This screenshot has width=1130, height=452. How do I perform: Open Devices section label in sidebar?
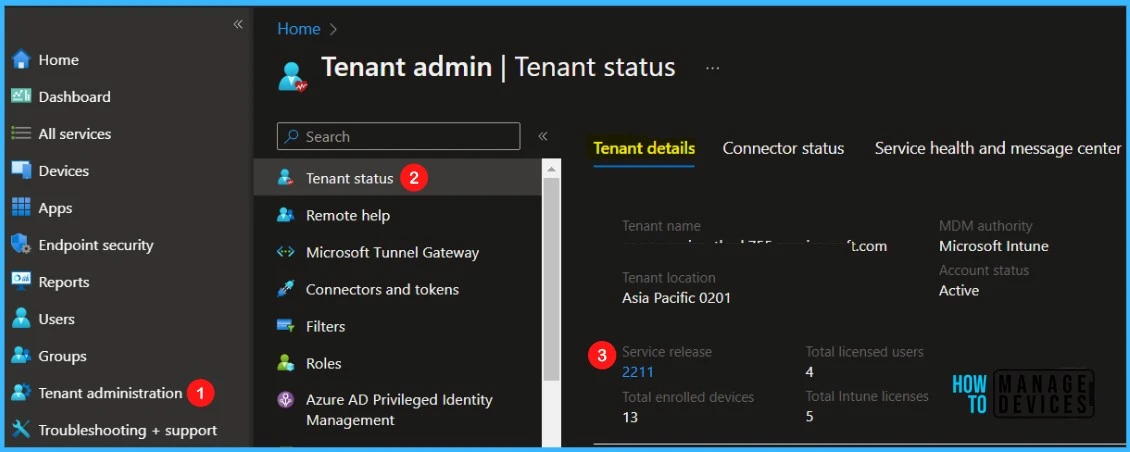(63, 171)
